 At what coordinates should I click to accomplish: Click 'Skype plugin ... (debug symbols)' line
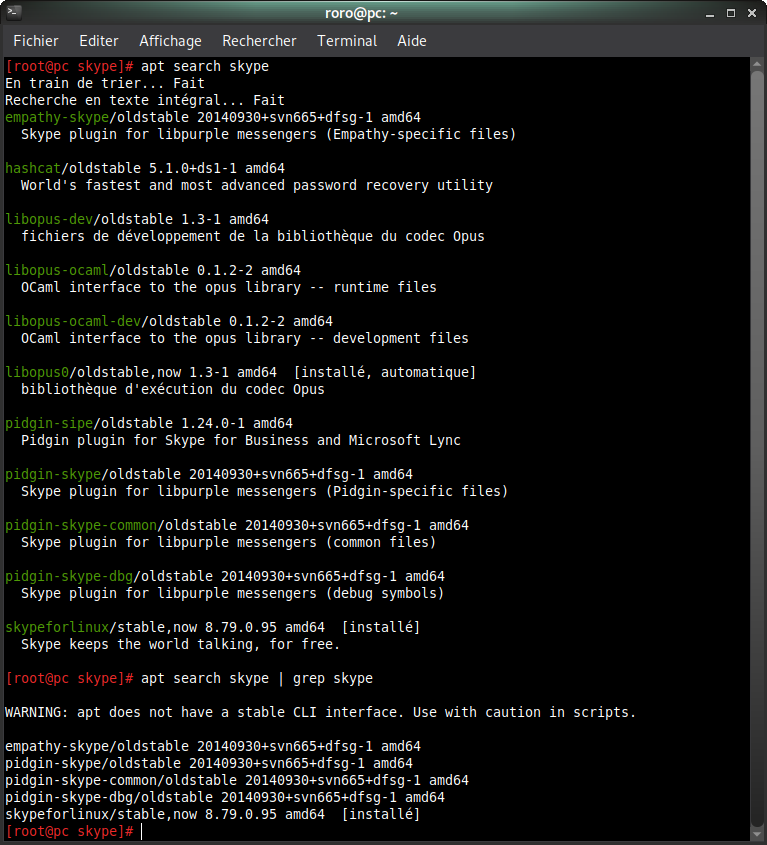coord(232,593)
